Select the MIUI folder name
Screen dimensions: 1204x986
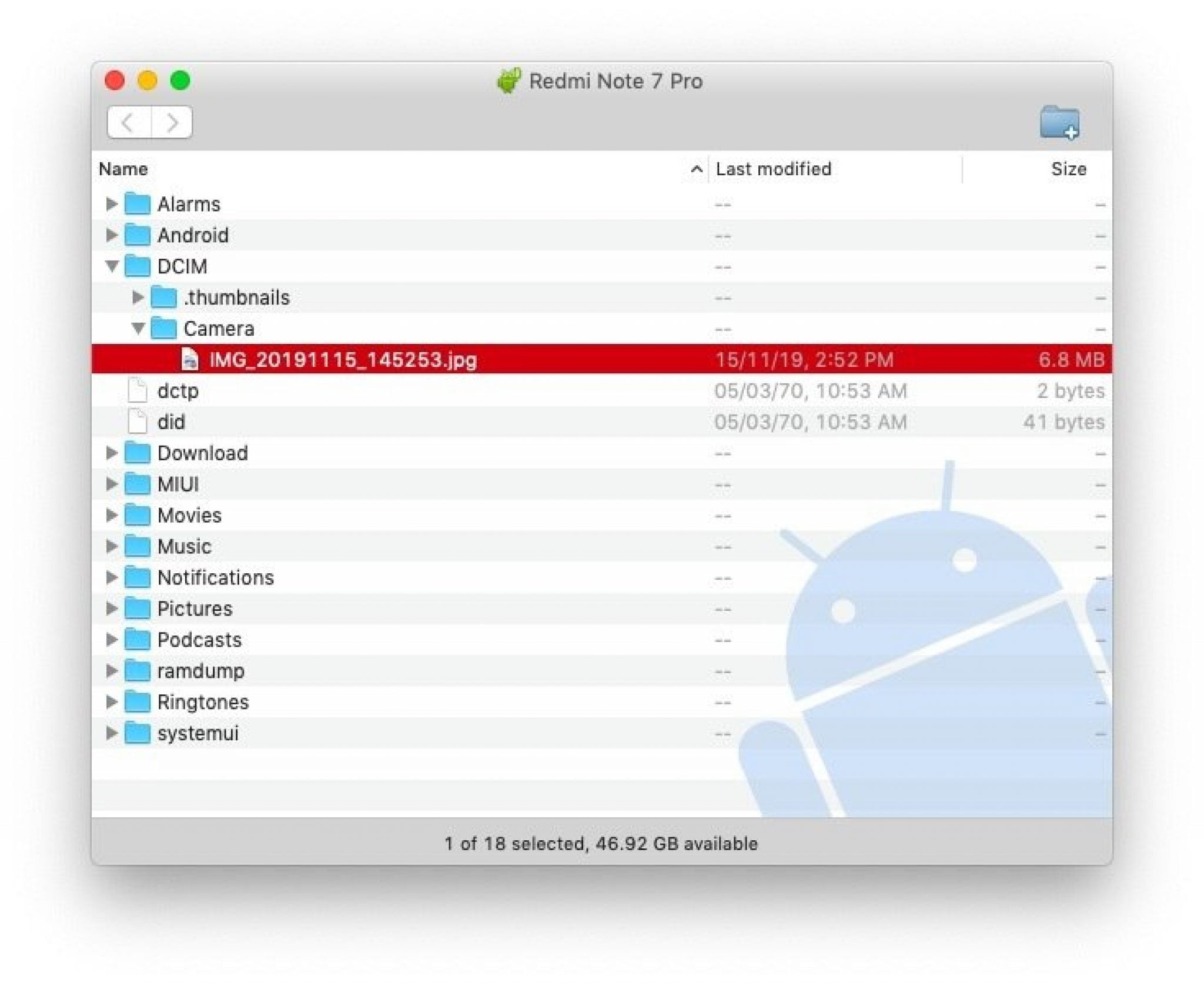point(178,484)
